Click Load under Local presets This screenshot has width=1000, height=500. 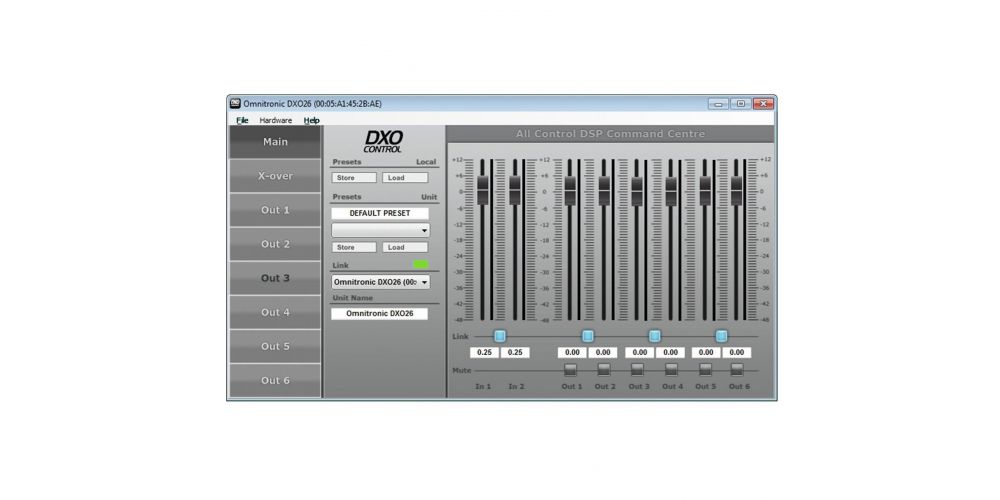[405, 178]
